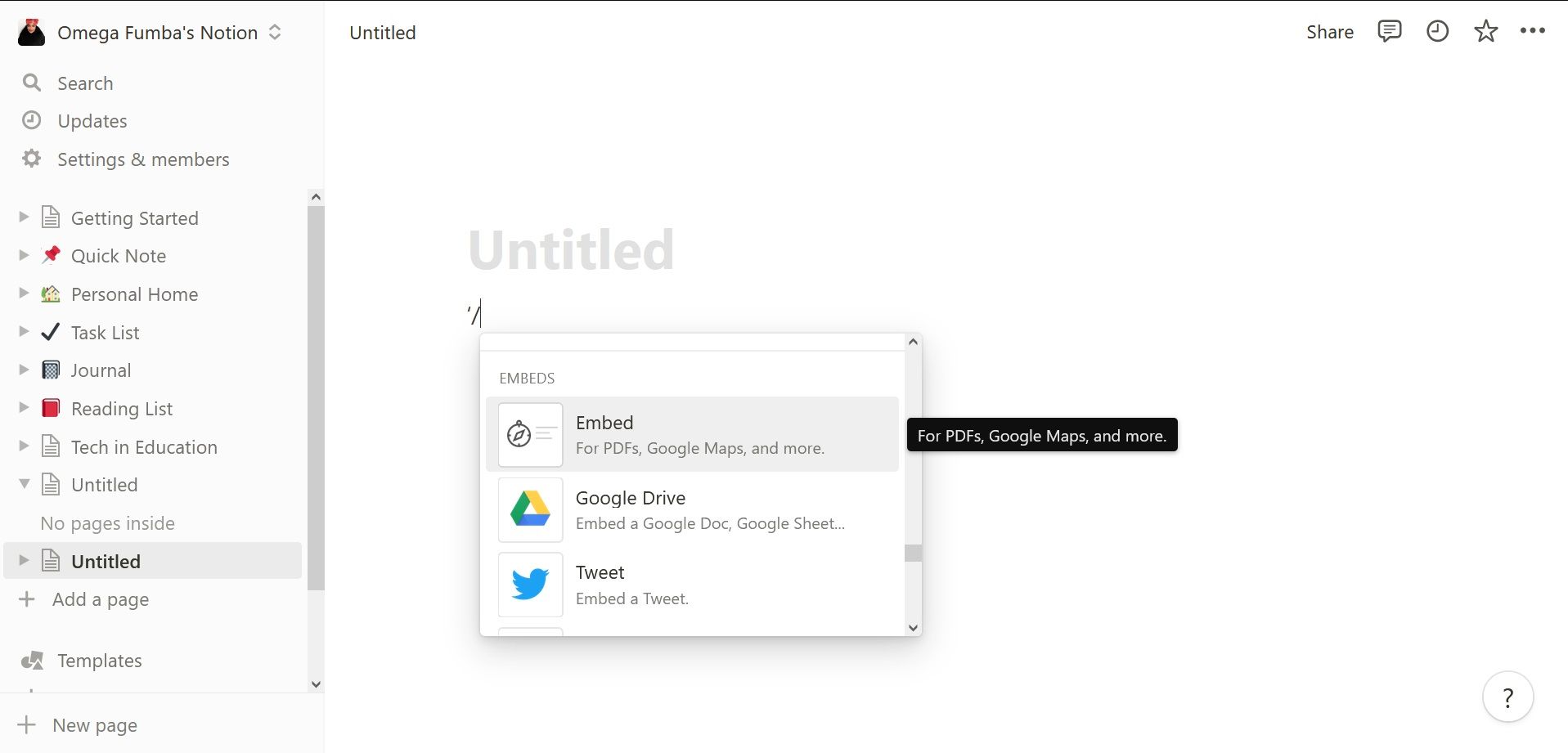1568x753 pixels.
Task: Click the Getting Started page icon
Action: (x=51, y=217)
